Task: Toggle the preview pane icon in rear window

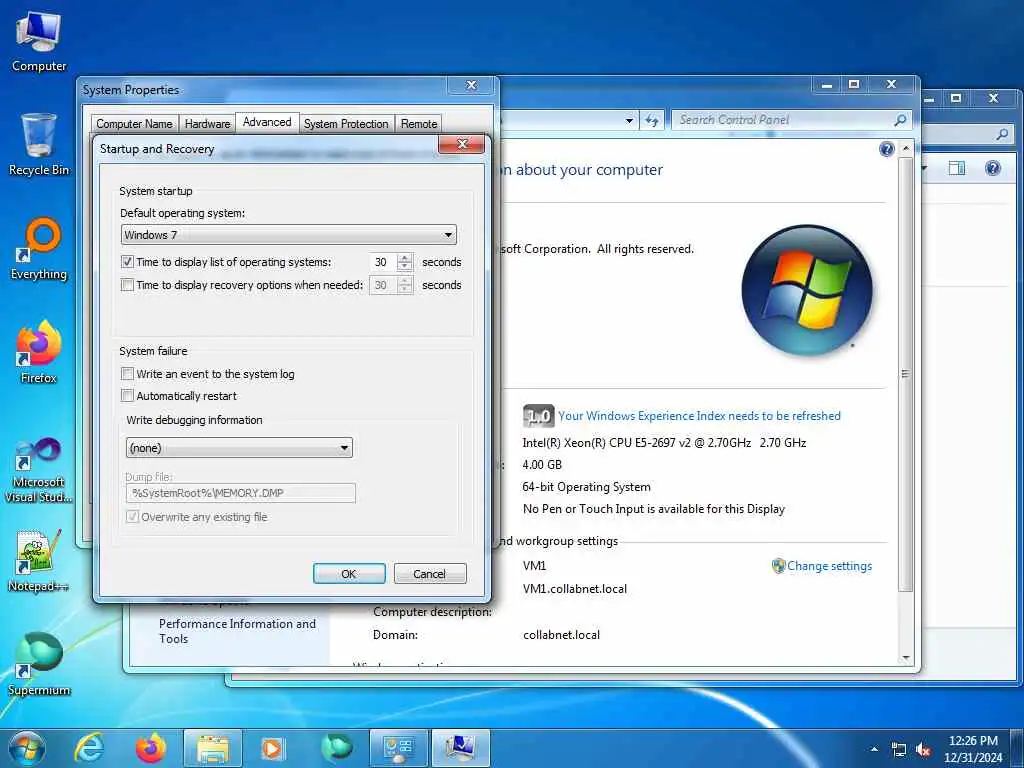Action: coord(957,168)
